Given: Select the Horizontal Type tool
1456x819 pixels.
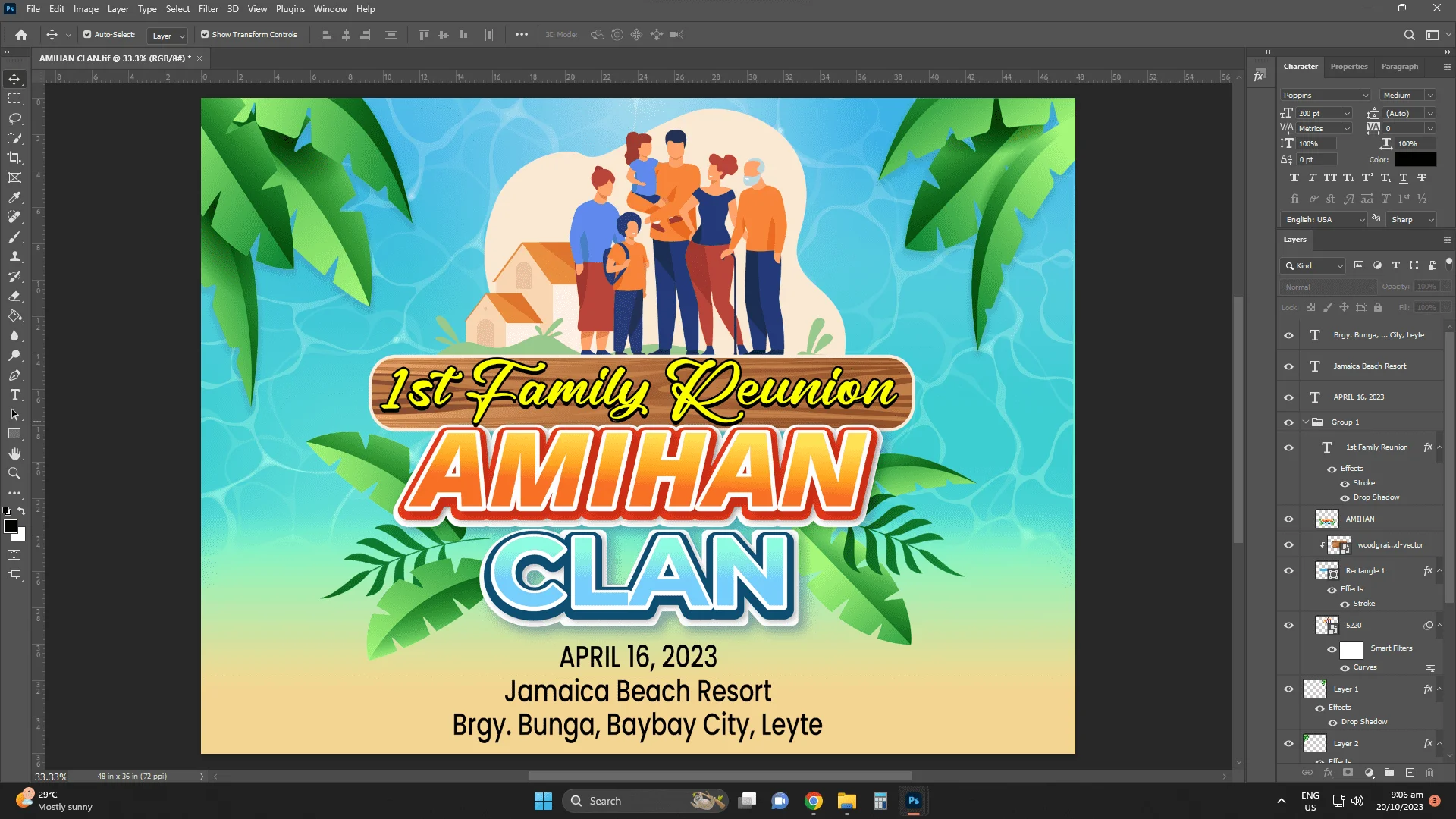Looking at the screenshot, I should [14, 394].
